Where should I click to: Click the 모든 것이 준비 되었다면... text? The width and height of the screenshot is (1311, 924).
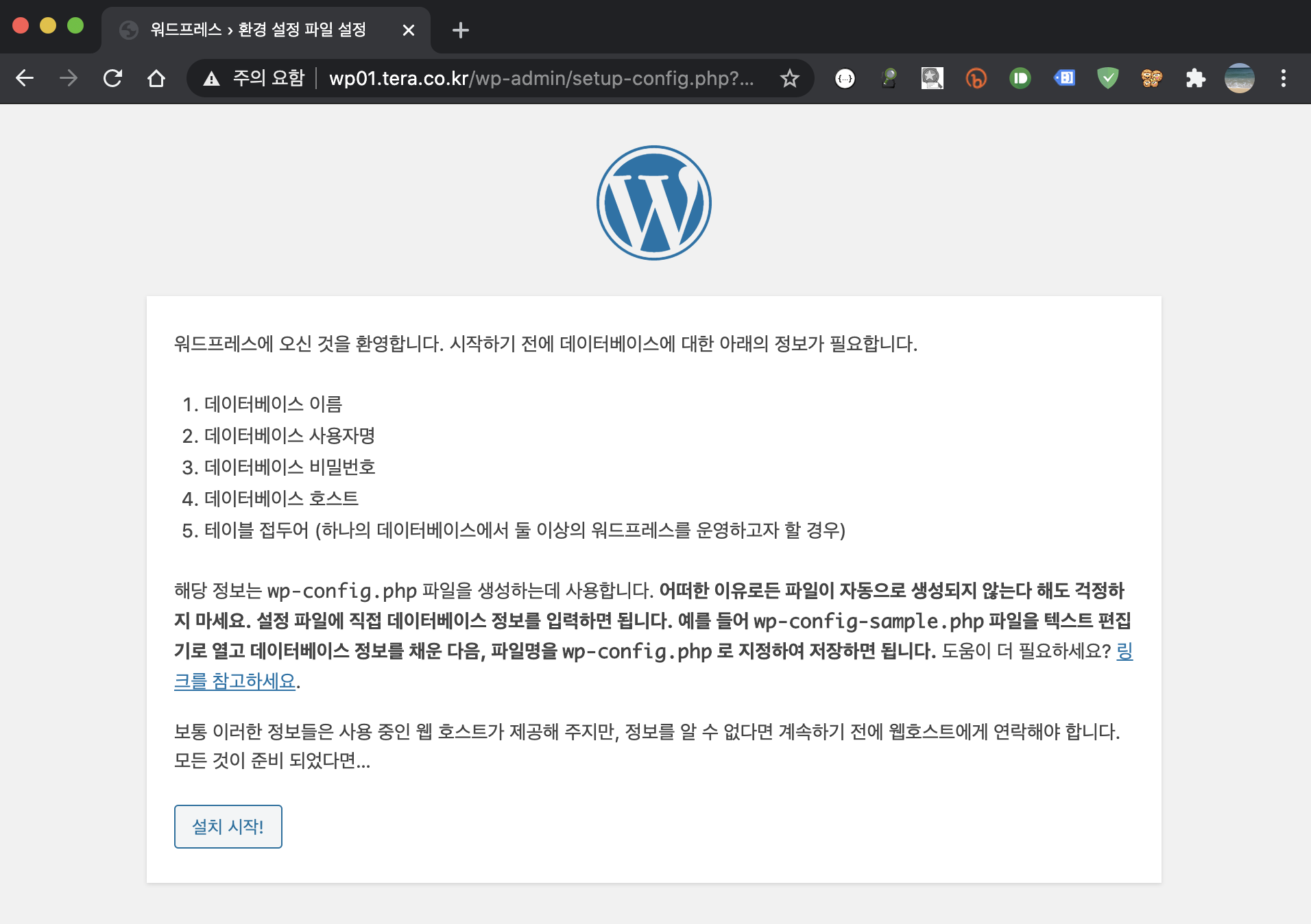point(272,761)
